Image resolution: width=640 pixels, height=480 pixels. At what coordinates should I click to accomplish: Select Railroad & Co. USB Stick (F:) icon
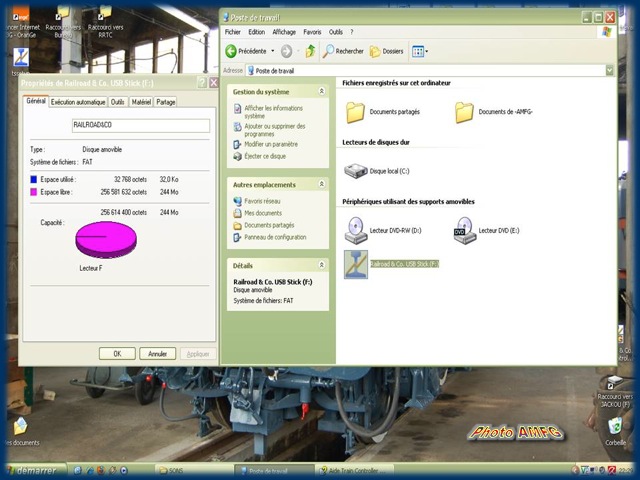pos(356,264)
